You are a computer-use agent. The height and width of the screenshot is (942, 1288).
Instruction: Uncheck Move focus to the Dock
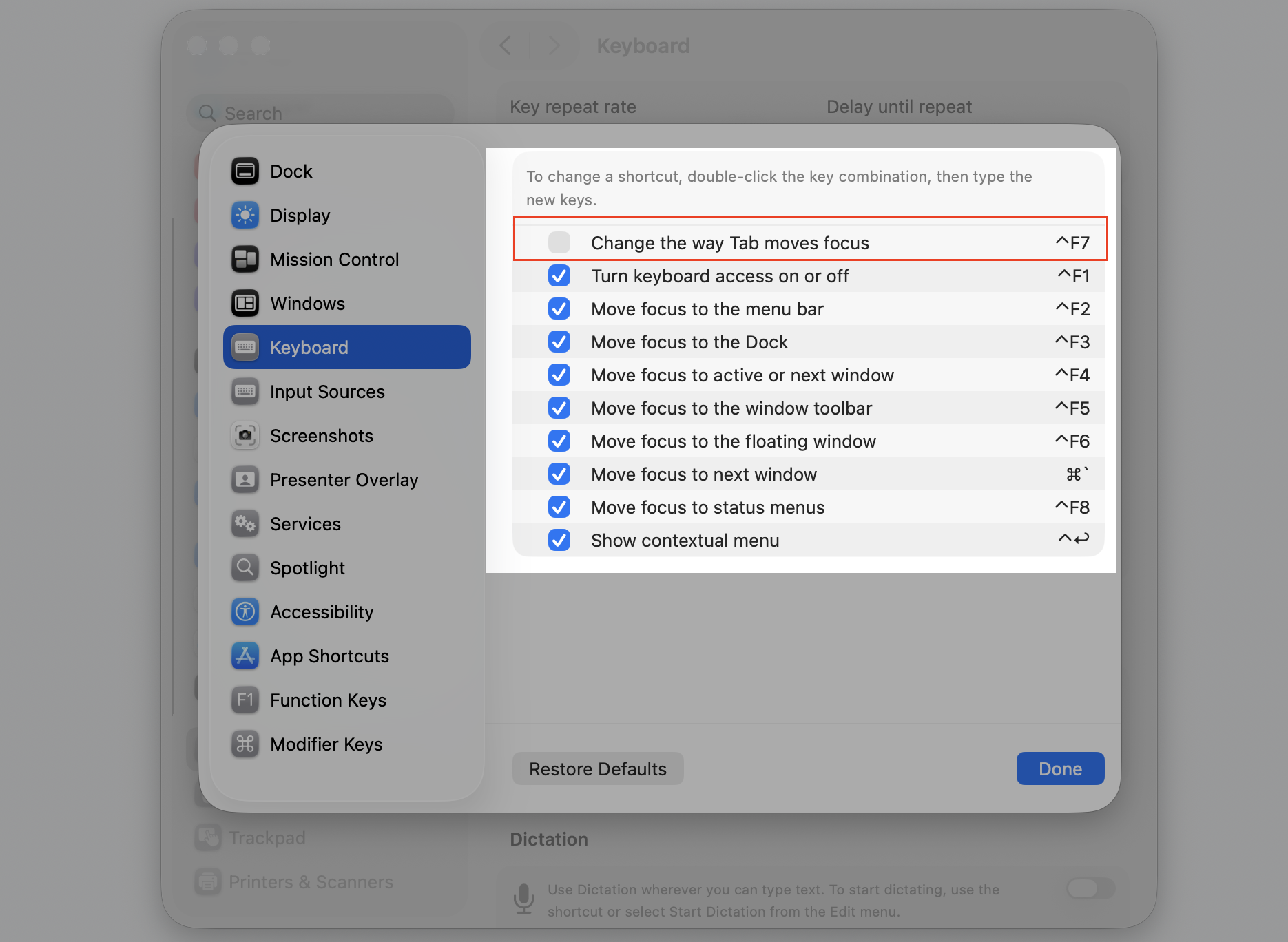(559, 342)
